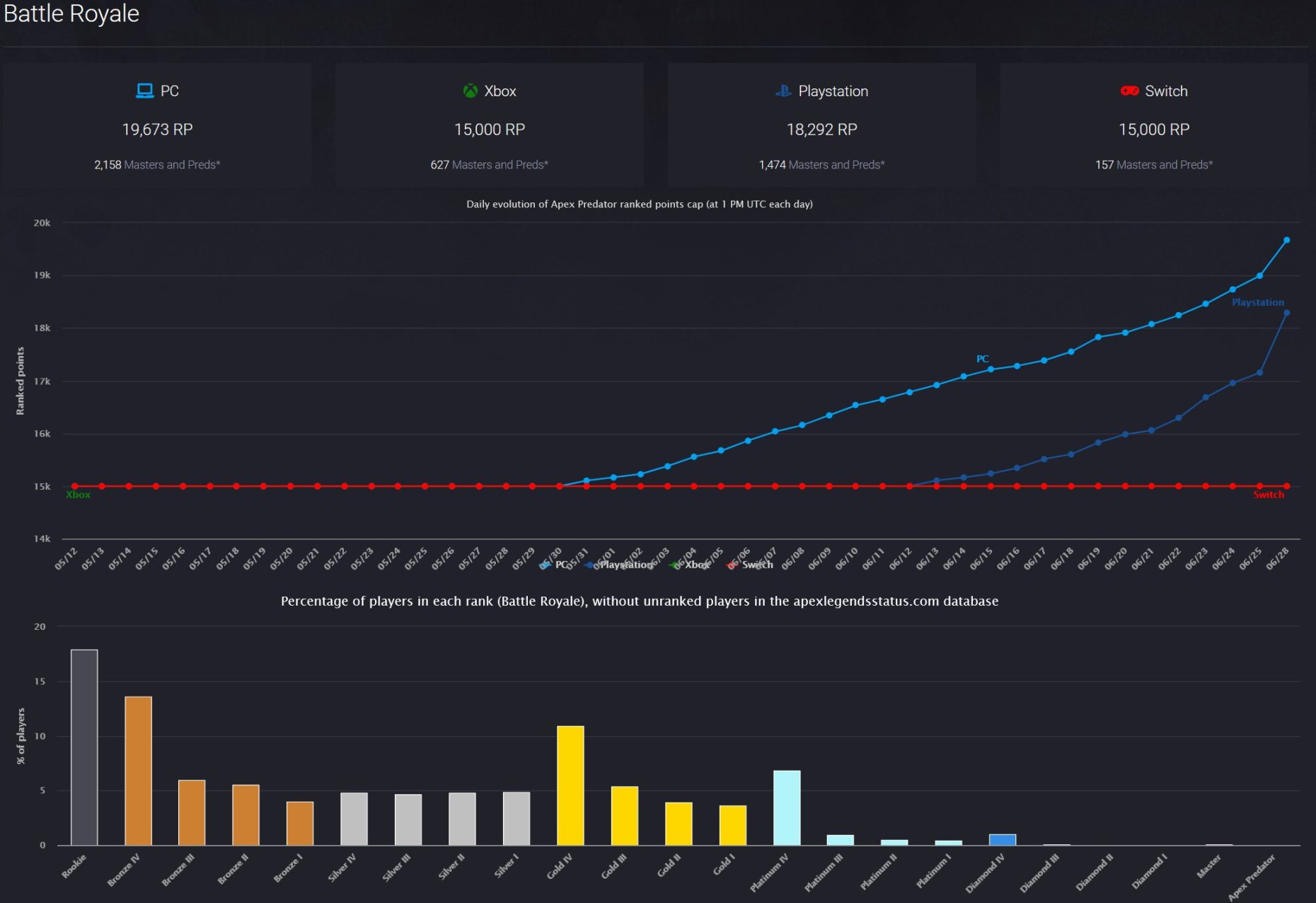Screen dimensions: 1316x903
Task: Click the red Switch data point at 06/28
Action: pos(1286,486)
